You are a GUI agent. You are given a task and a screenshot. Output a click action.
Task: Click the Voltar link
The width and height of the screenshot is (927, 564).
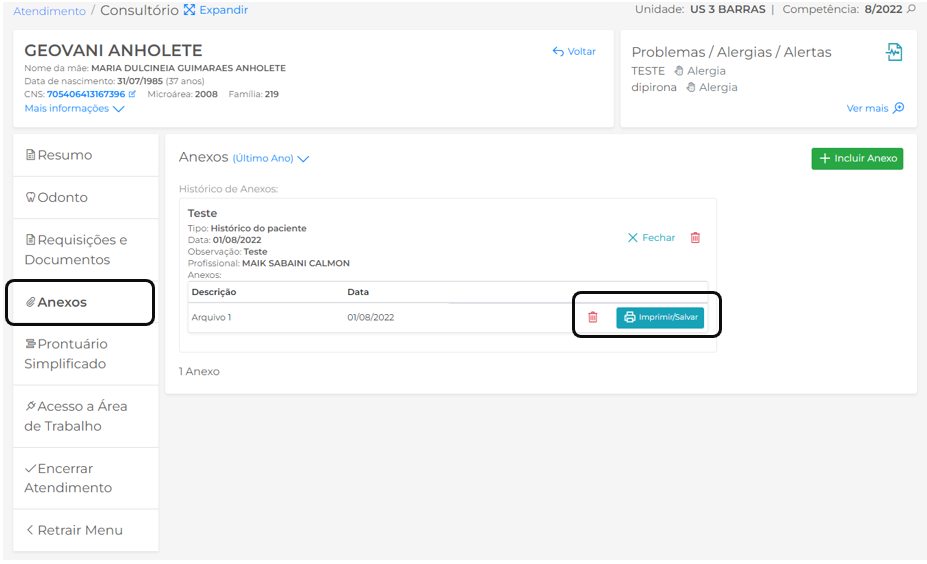574,51
